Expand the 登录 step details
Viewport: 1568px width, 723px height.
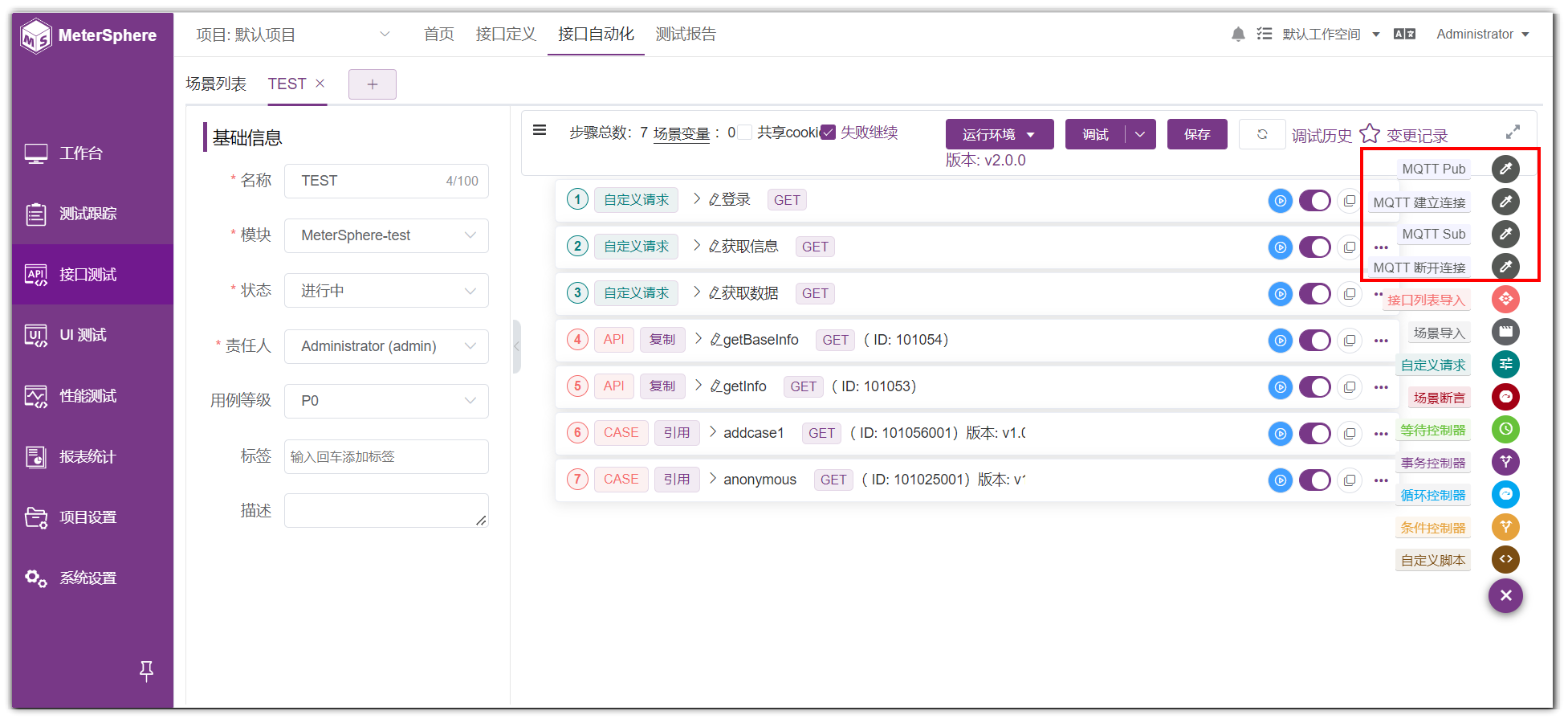coord(697,199)
